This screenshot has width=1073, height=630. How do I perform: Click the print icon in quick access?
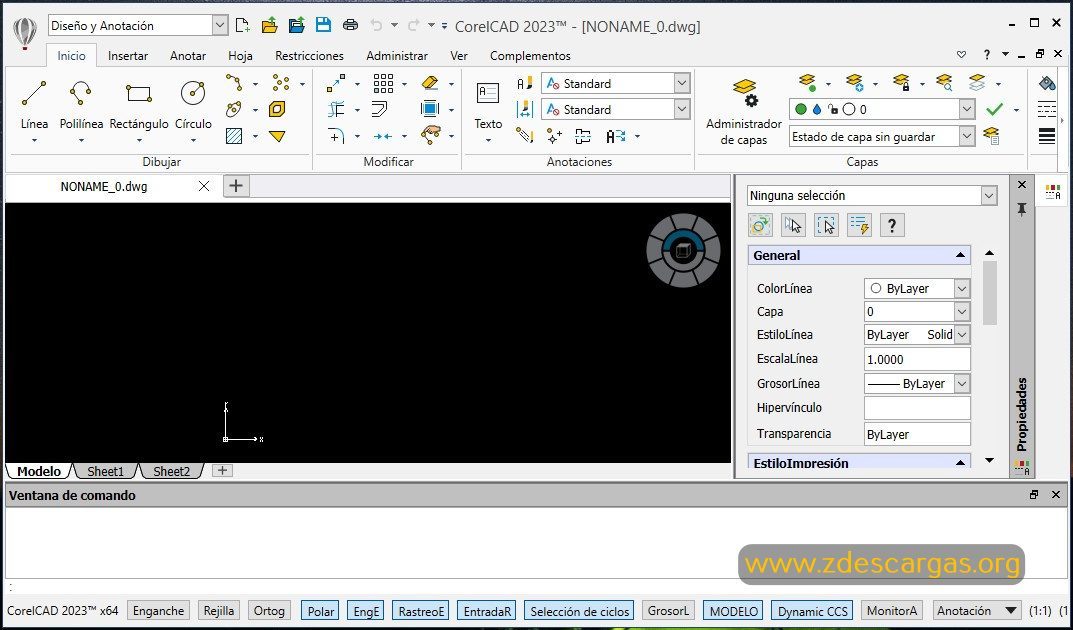350,25
